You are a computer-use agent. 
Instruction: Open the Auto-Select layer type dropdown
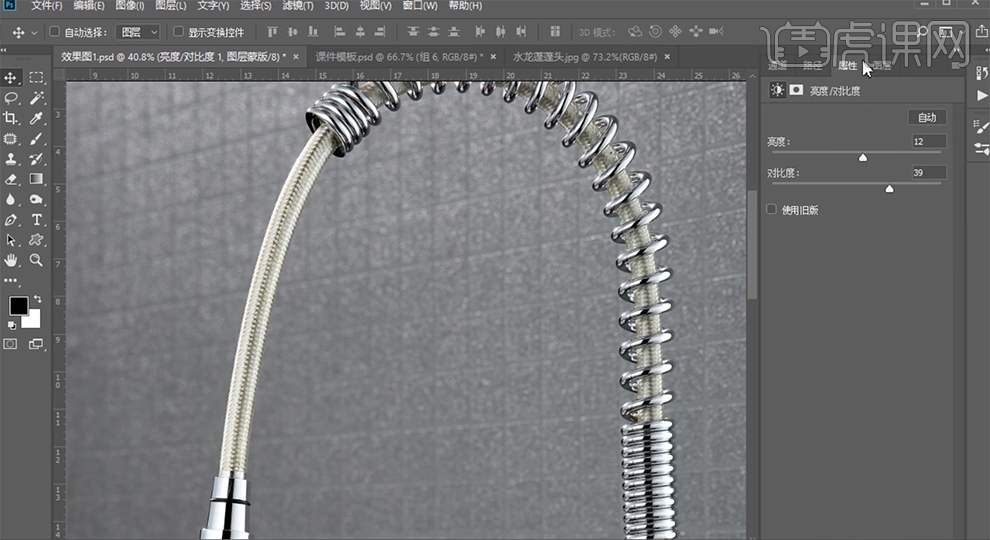[138, 32]
